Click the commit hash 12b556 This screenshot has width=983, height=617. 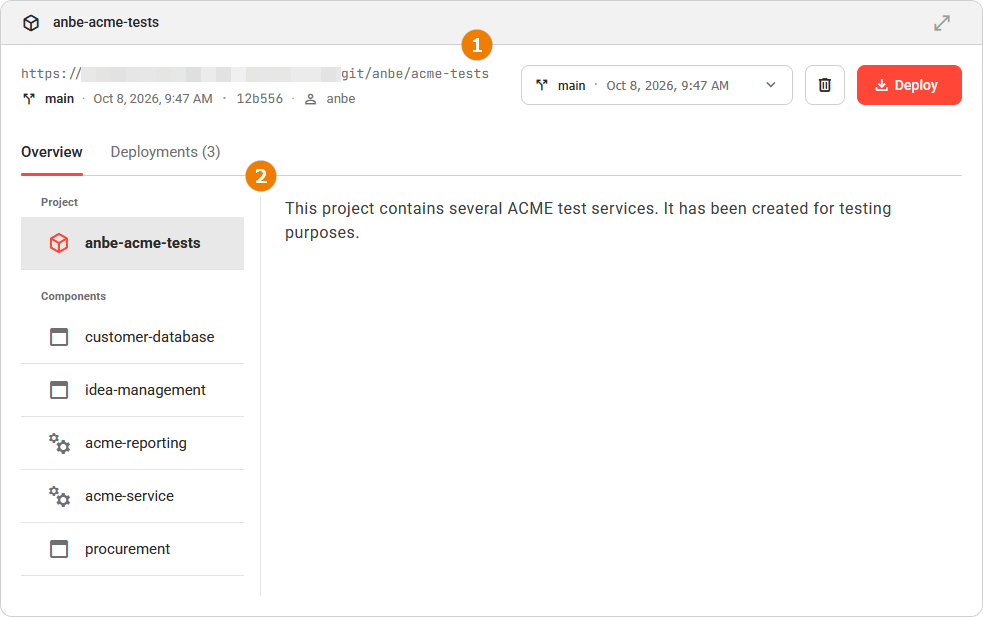(260, 99)
